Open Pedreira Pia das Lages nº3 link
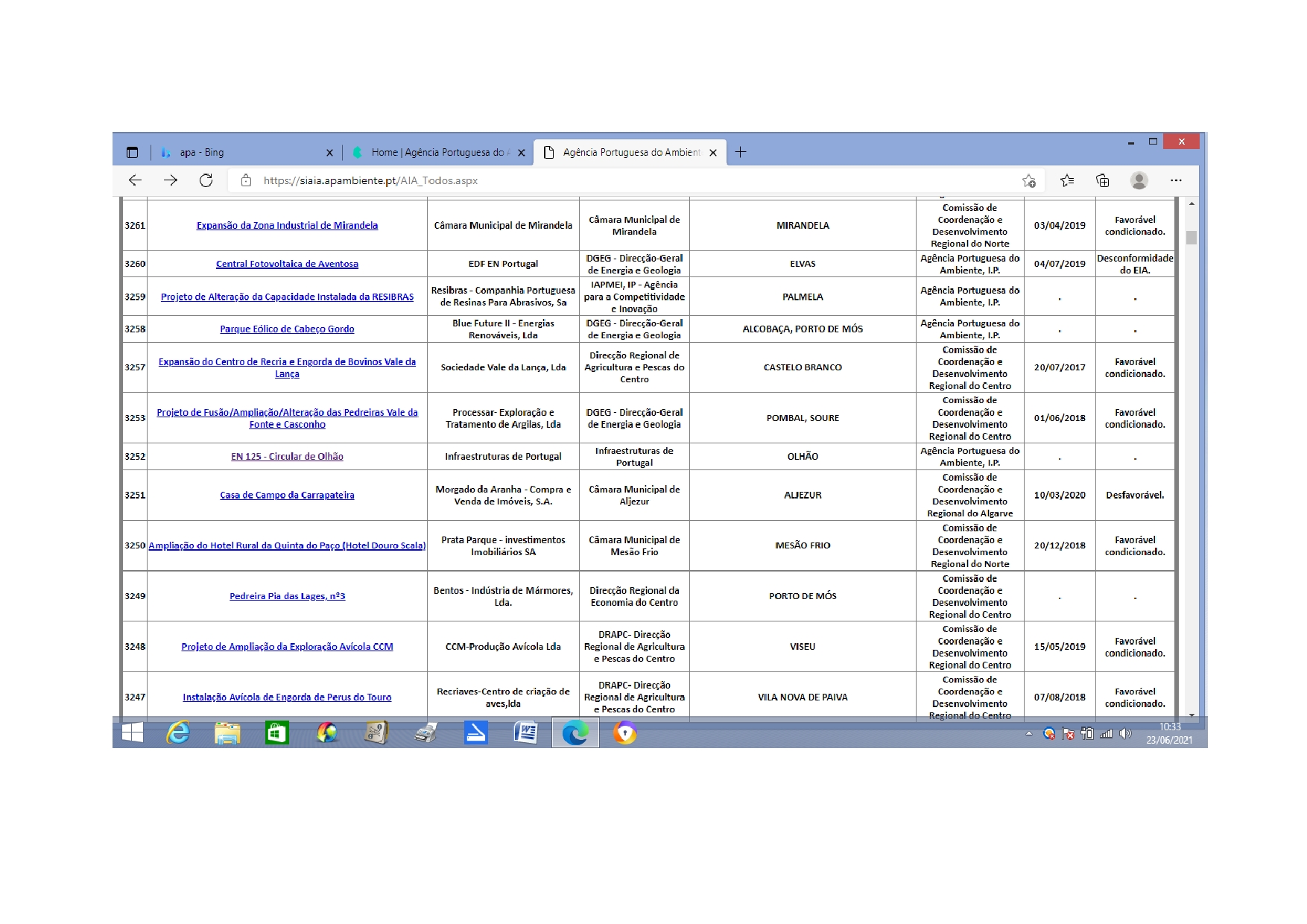 tap(287, 596)
